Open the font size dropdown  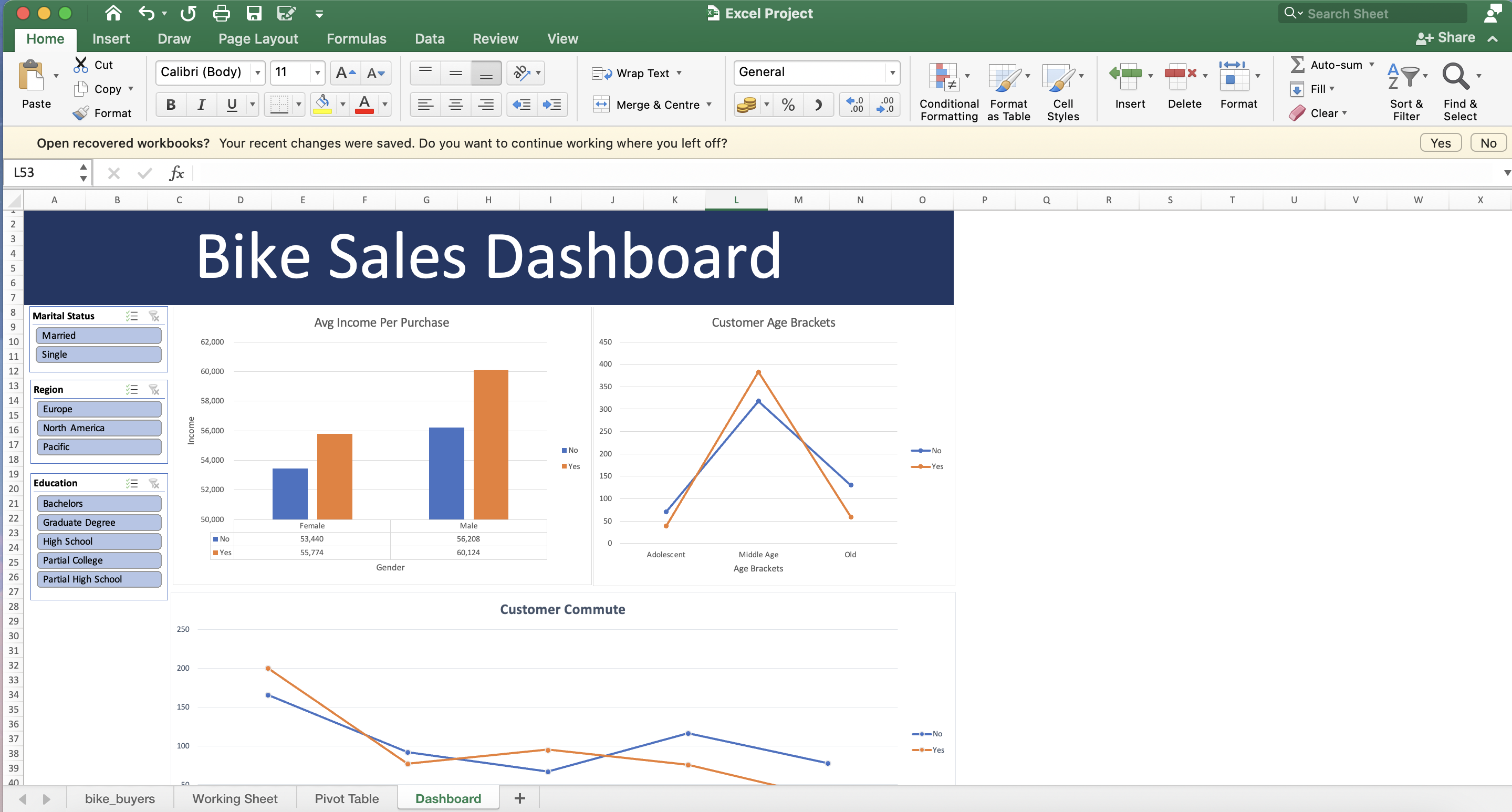(x=318, y=73)
